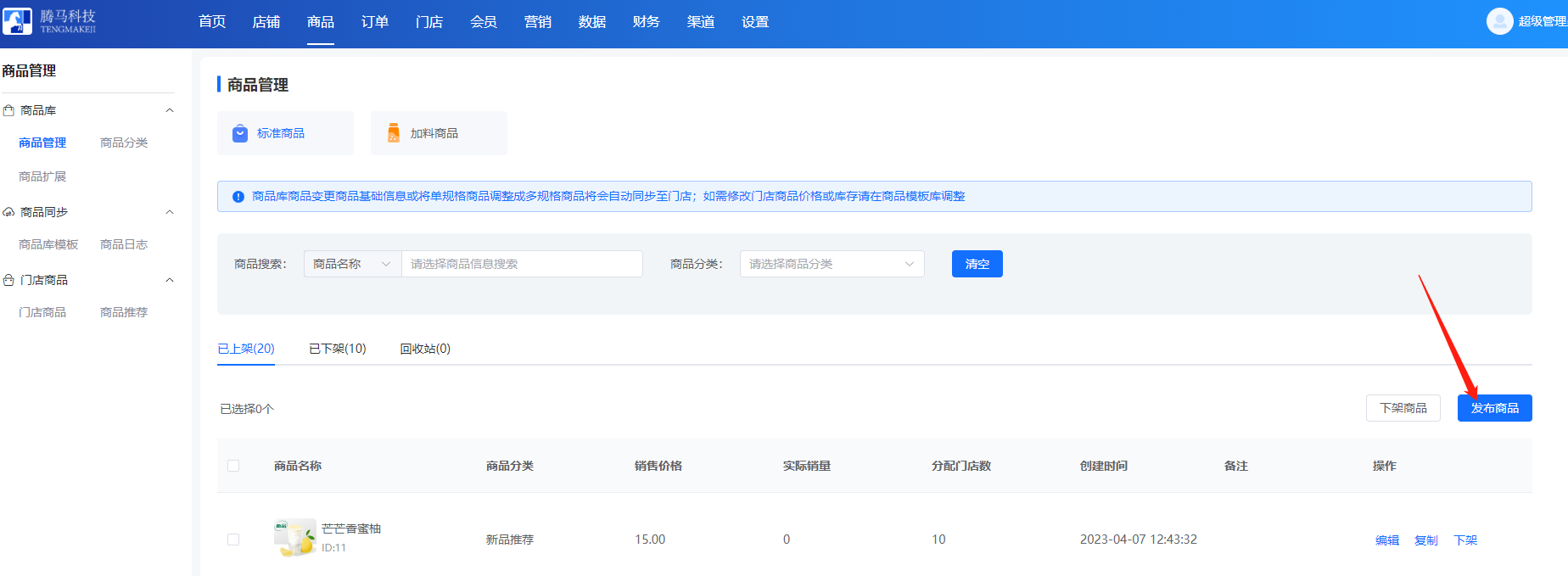The width and height of the screenshot is (1568, 576).
Task: Check the 芒芒香蜜柚 row checkbox
Action: [233, 540]
